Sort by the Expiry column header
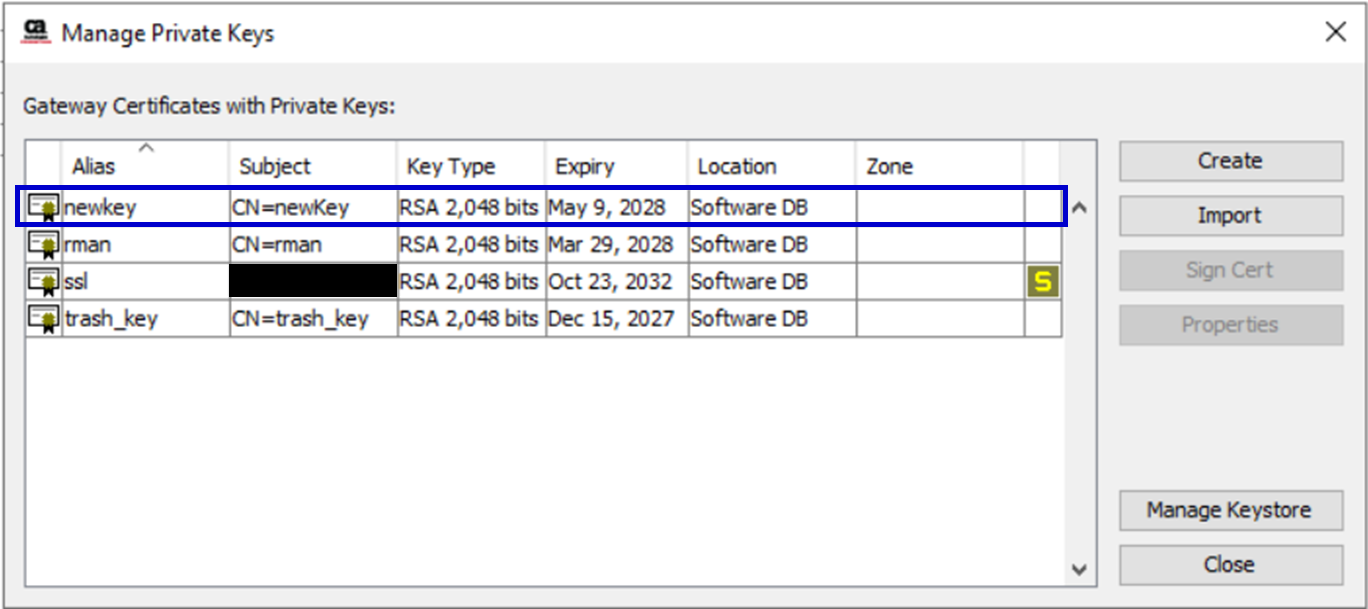This screenshot has height=609, width=1368. coord(585,166)
